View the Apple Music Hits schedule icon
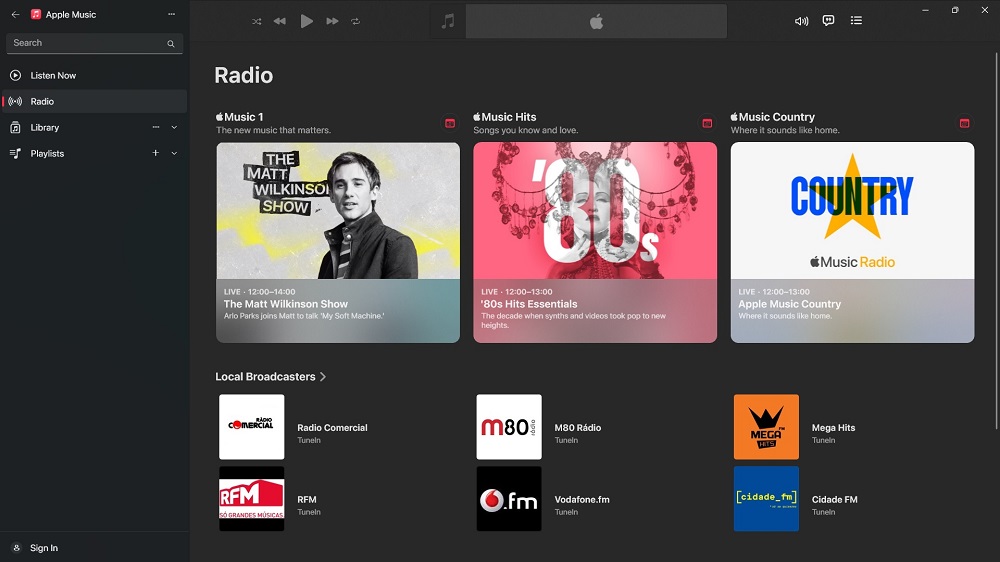This screenshot has width=1000, height=562. (x=707, y=123)
